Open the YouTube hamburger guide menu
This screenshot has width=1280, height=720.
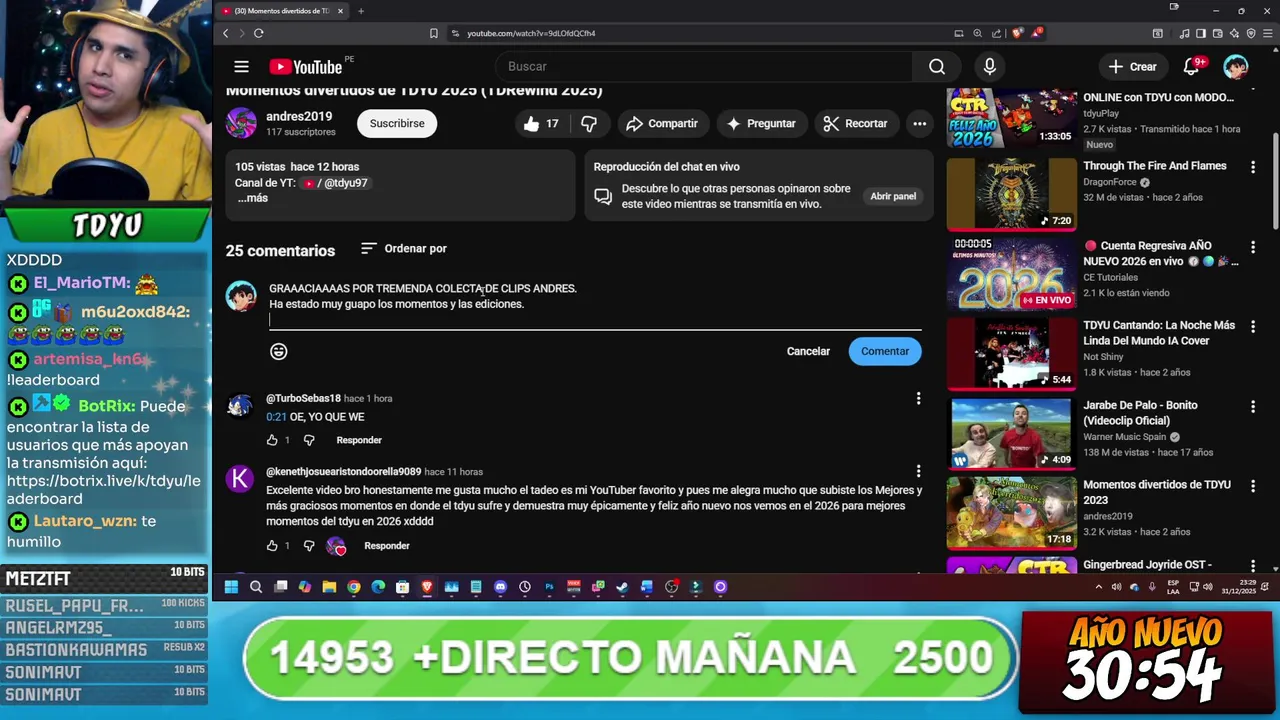[241, 67]
